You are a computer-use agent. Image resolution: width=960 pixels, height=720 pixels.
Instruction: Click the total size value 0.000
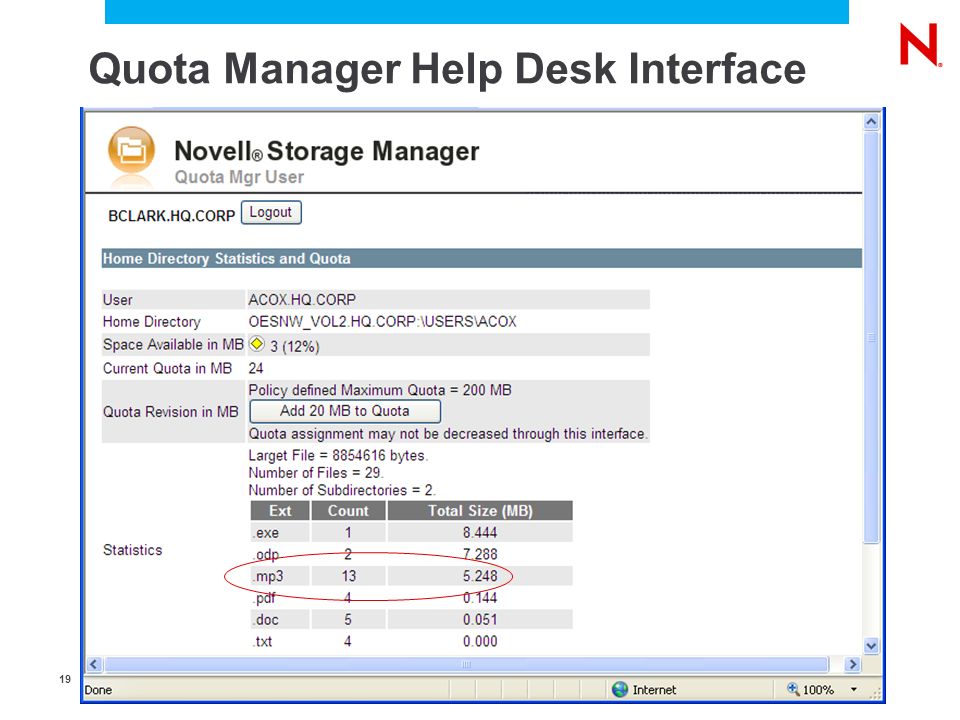coord(480,642)
